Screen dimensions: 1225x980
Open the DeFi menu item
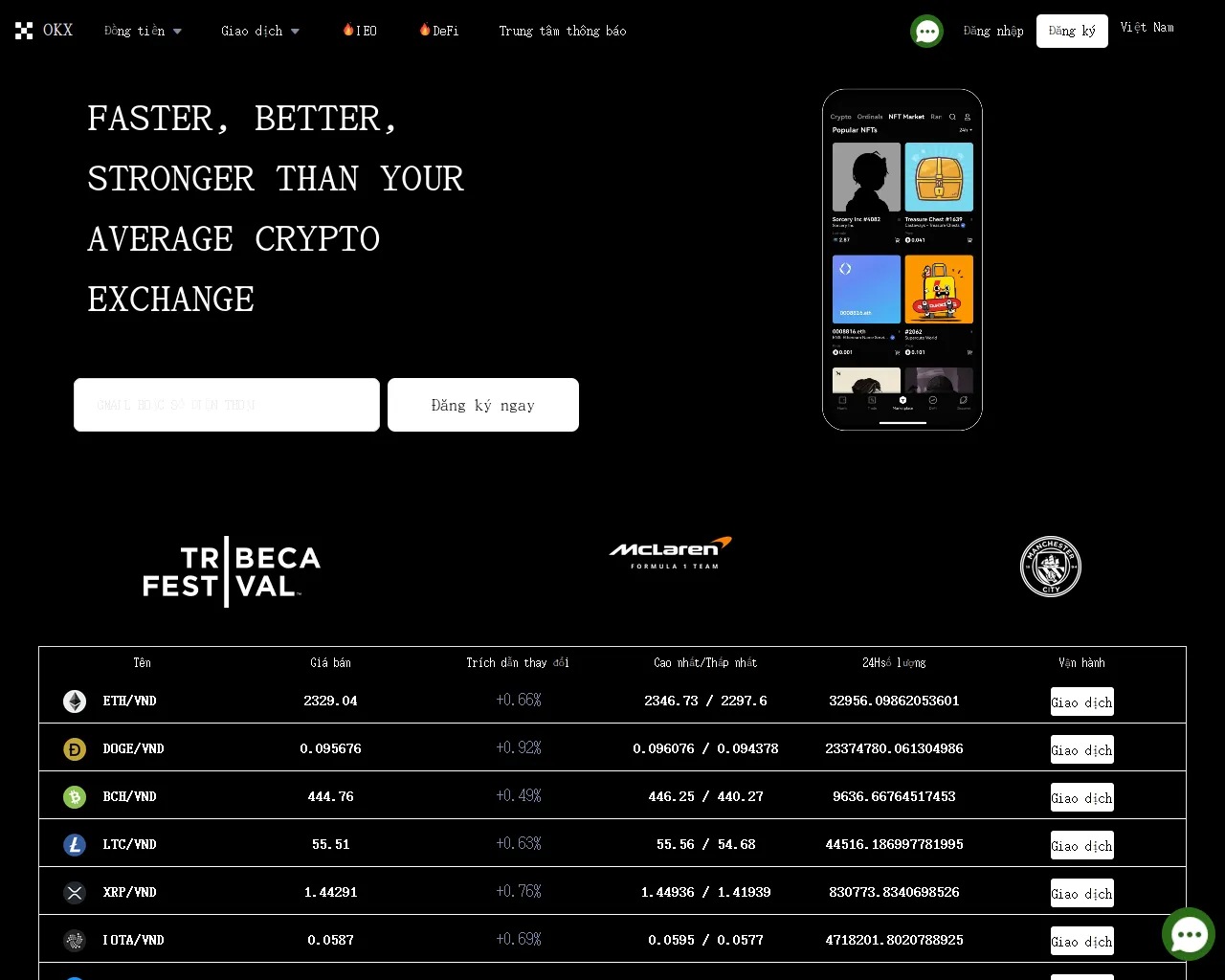[439, 31]
